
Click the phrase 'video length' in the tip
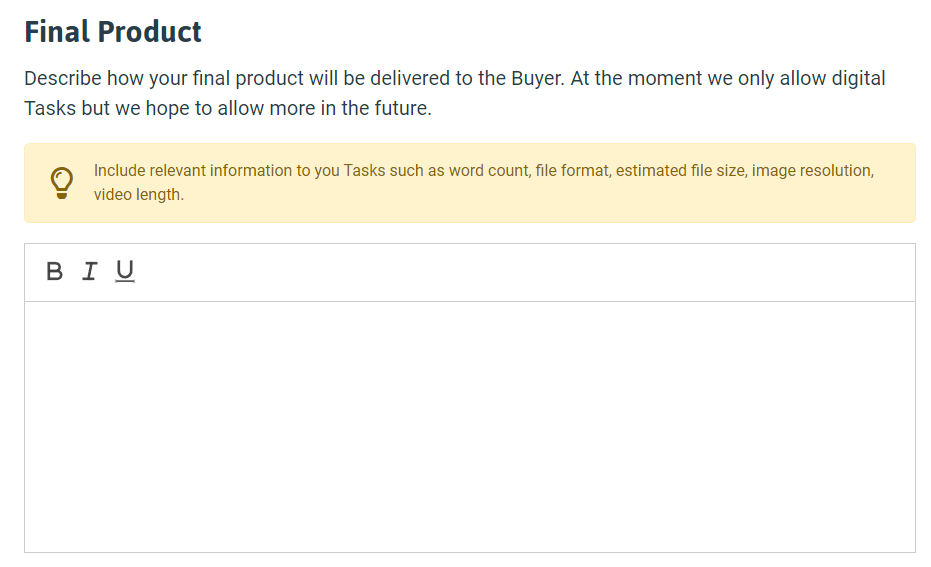click(x=138, y=195)
